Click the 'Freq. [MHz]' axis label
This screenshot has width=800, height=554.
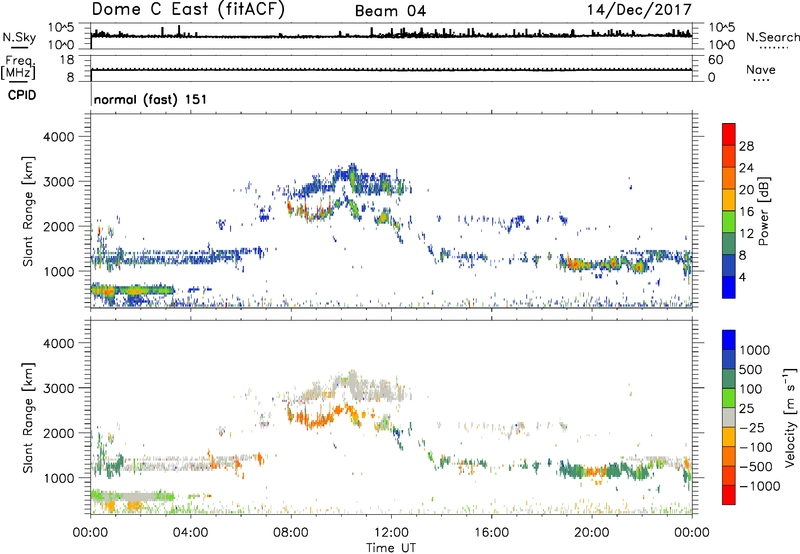[x=18, y=68]
